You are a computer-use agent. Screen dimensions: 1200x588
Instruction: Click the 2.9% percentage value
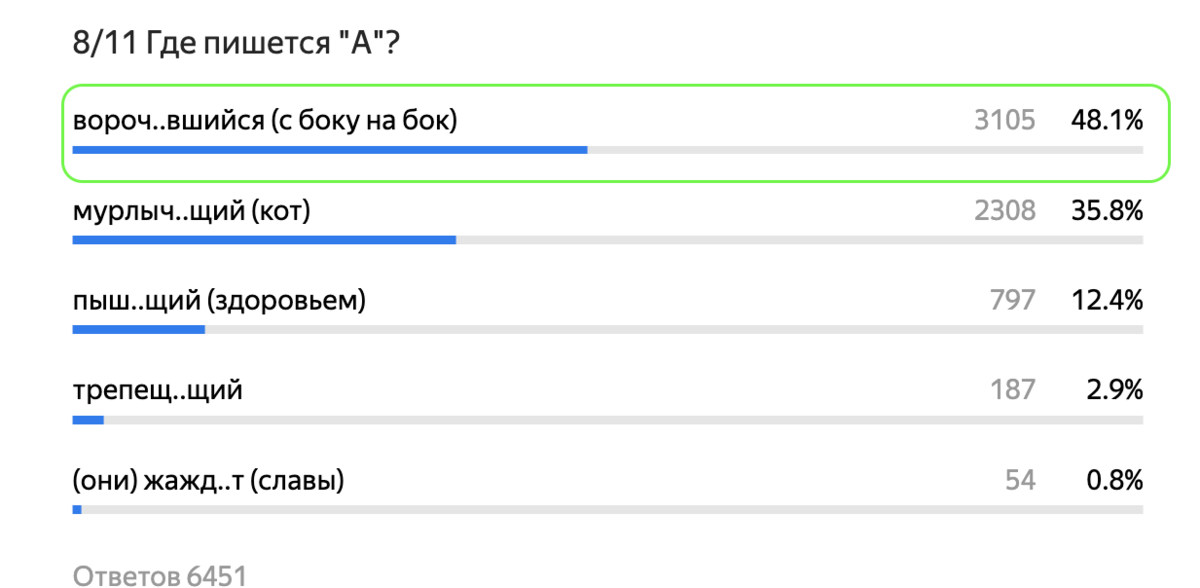click(x=1114, y=390)
